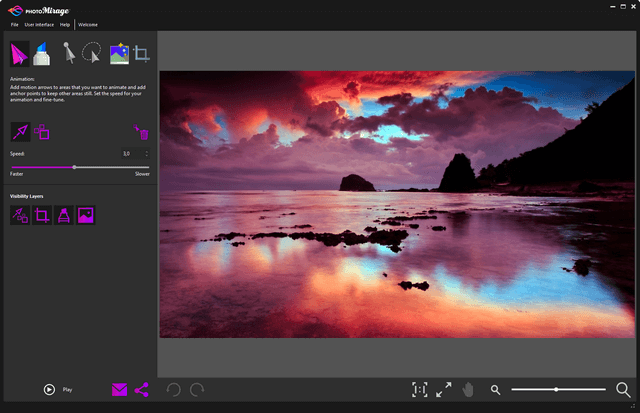640x413 pixels.
Task: Click the magenta share icon
Action: pos(141,390)
